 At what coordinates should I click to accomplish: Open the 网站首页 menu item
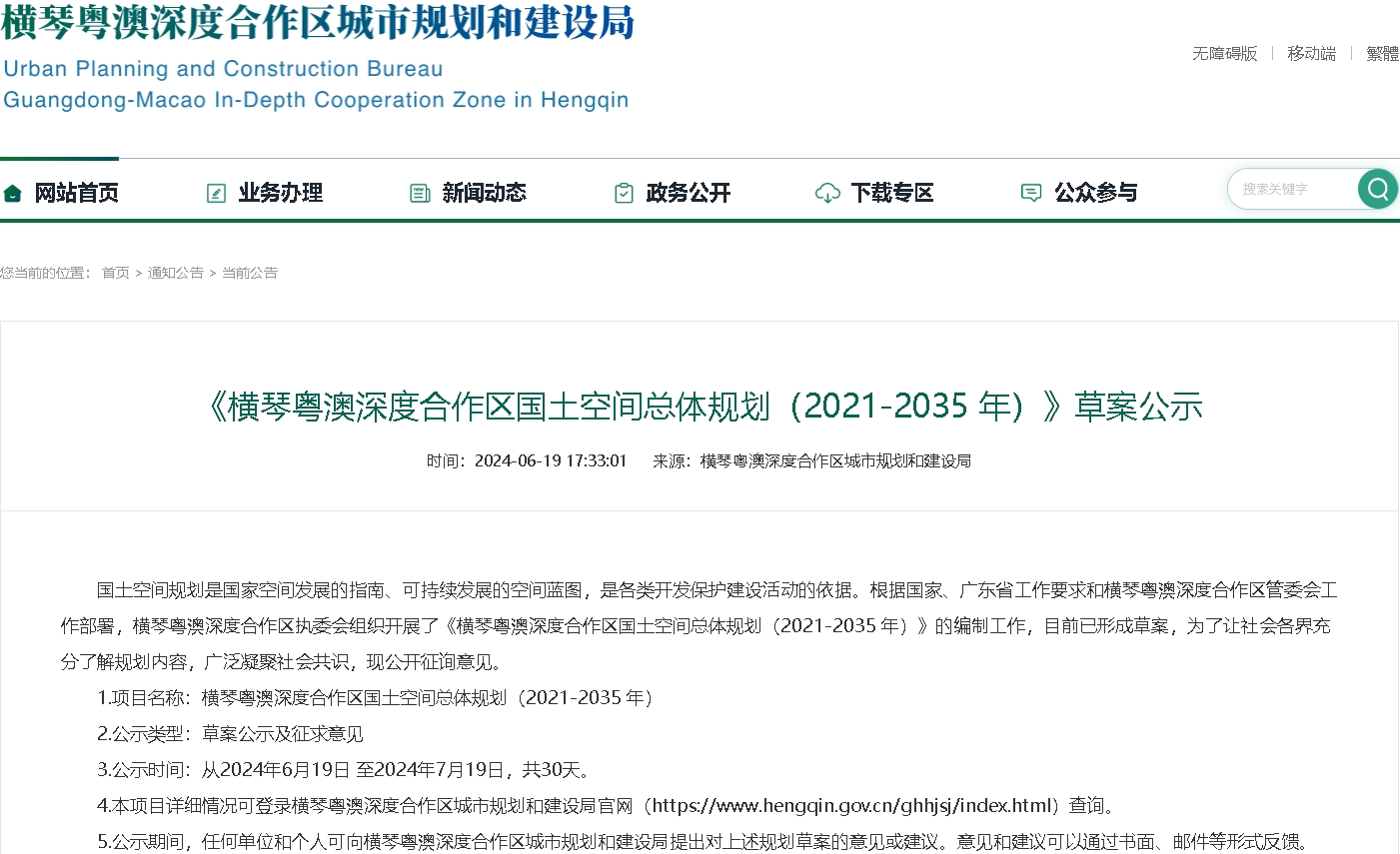point(76,193)
